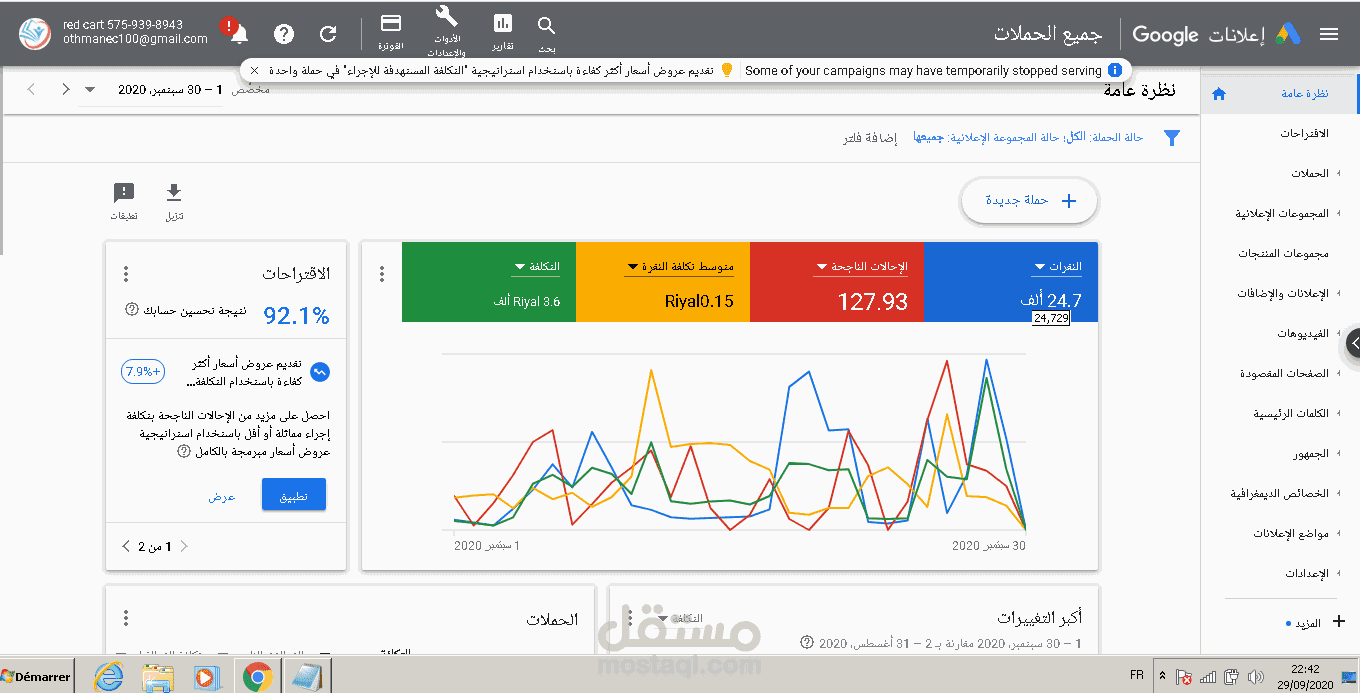Open Internet Explorer from taskbar
The height and width of the screenshot is (693, 1360).
pyautogui.click(x=108, y=677)
